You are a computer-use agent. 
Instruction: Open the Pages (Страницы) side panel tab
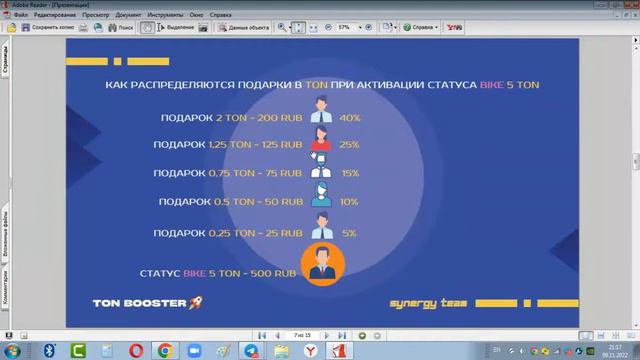coord(5,60)
